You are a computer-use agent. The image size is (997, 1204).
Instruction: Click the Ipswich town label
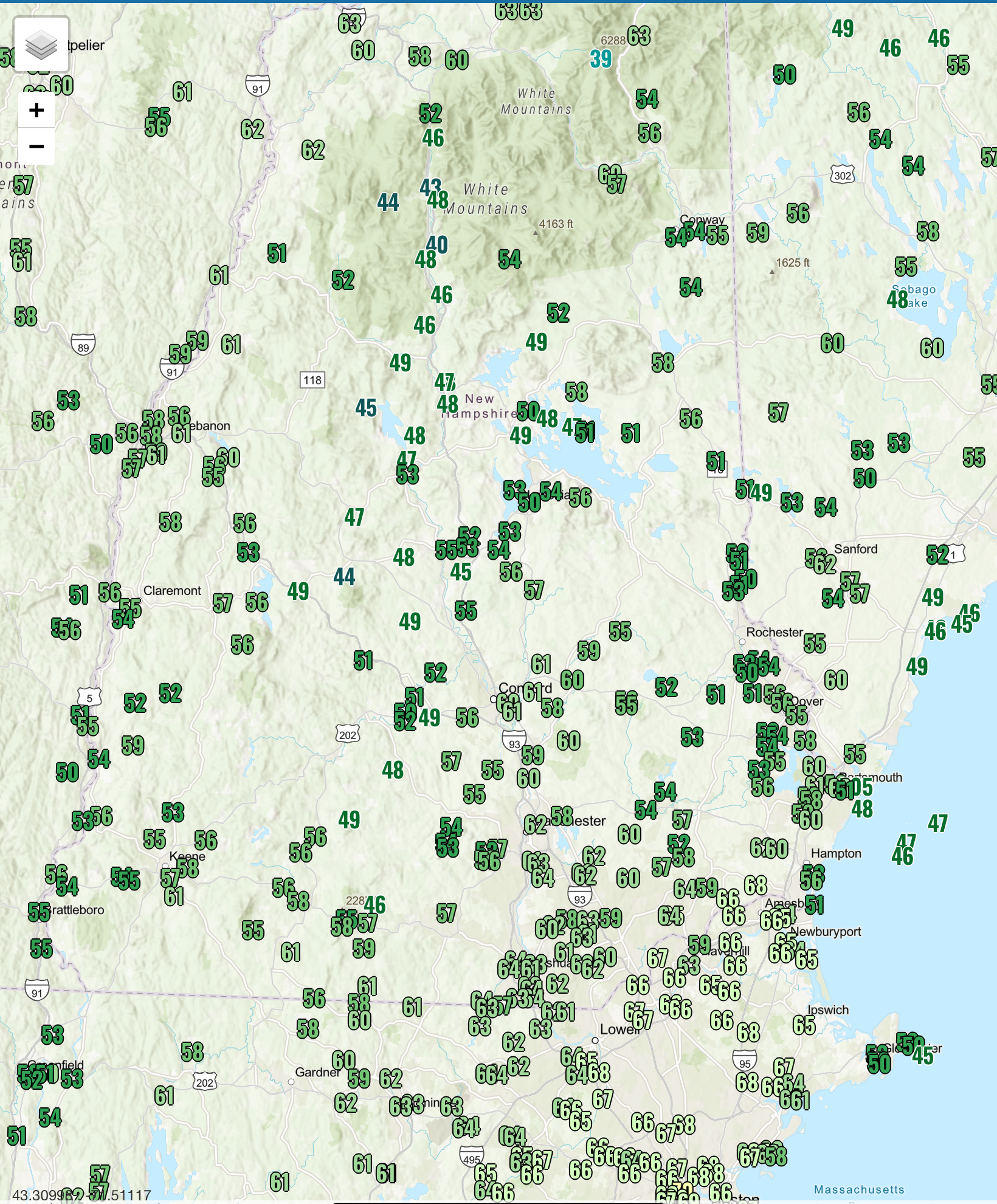pos(828,1010)
